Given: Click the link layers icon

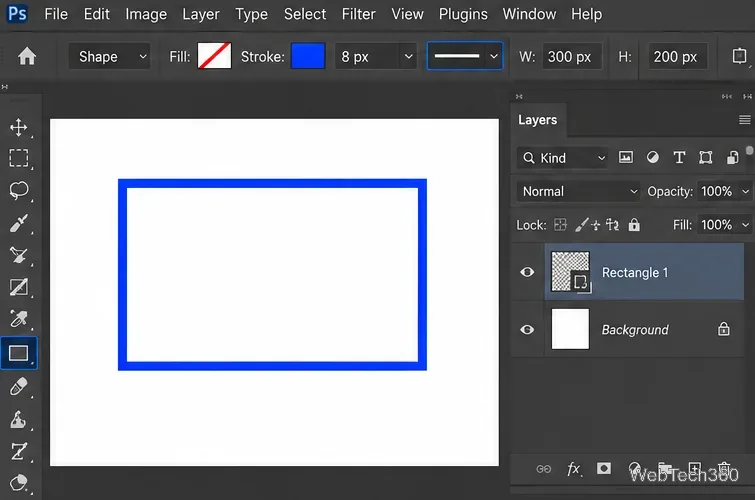Looking at the screenshot, I should [x=544, y=469].
